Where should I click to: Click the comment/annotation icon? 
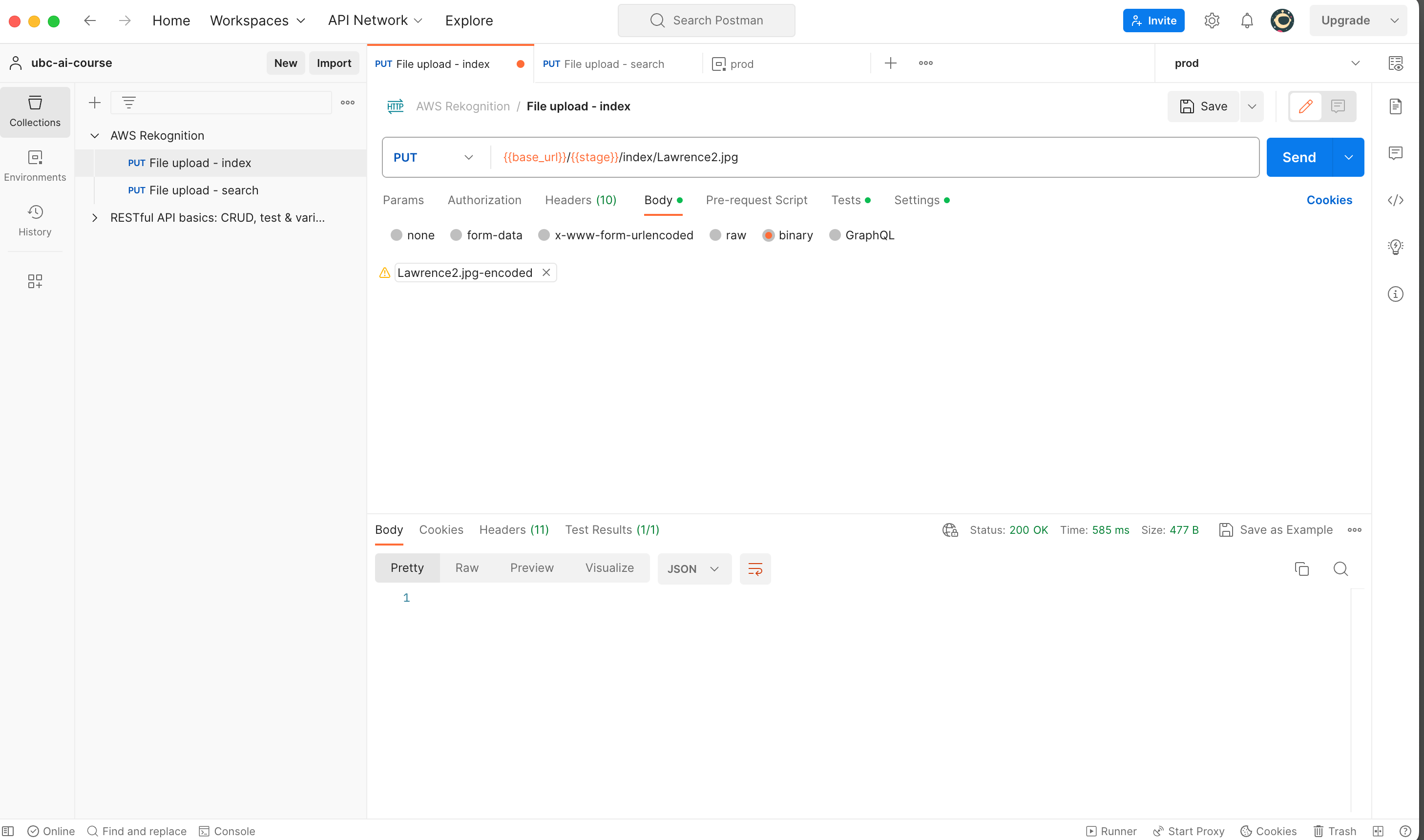coord(1339,106)
